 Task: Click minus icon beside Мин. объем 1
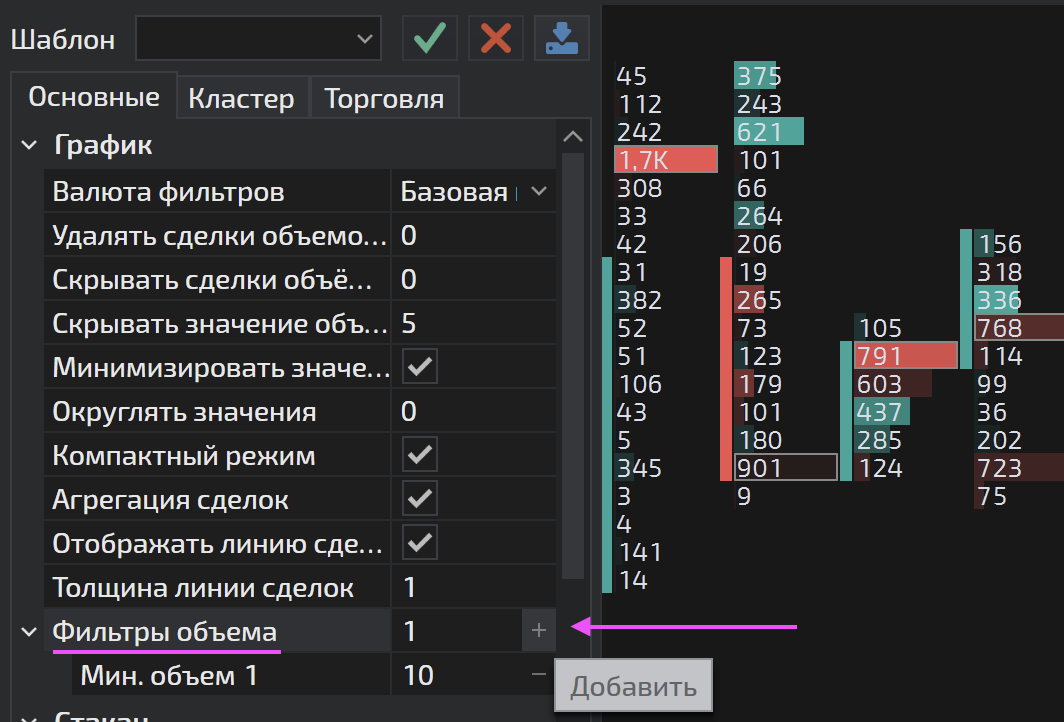539,675
